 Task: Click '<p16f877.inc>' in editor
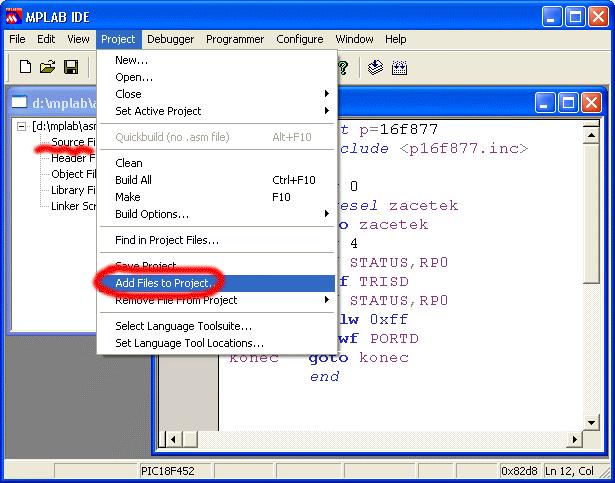[464, 149]
